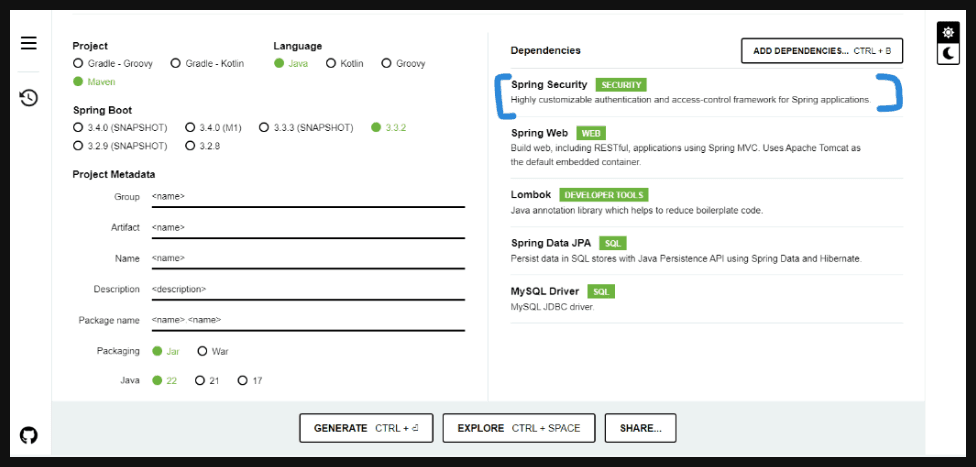This screenshot has width=976, height=467.
Task: Focus the Group input field
Action: [308, 197]
